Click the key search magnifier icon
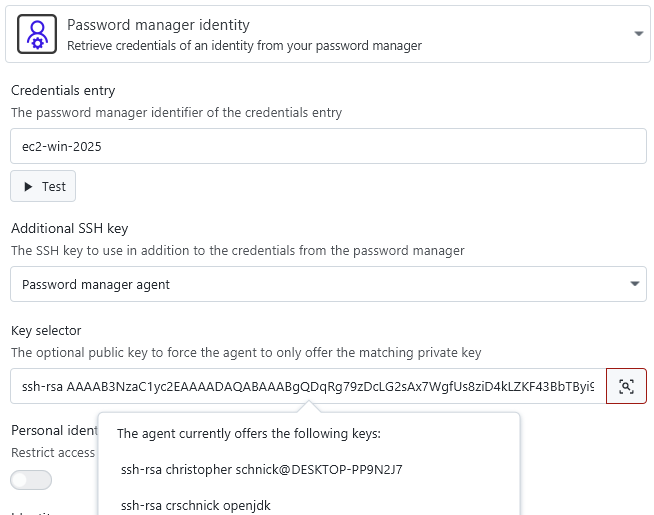 pyautogui.click(x=627, y=386)
